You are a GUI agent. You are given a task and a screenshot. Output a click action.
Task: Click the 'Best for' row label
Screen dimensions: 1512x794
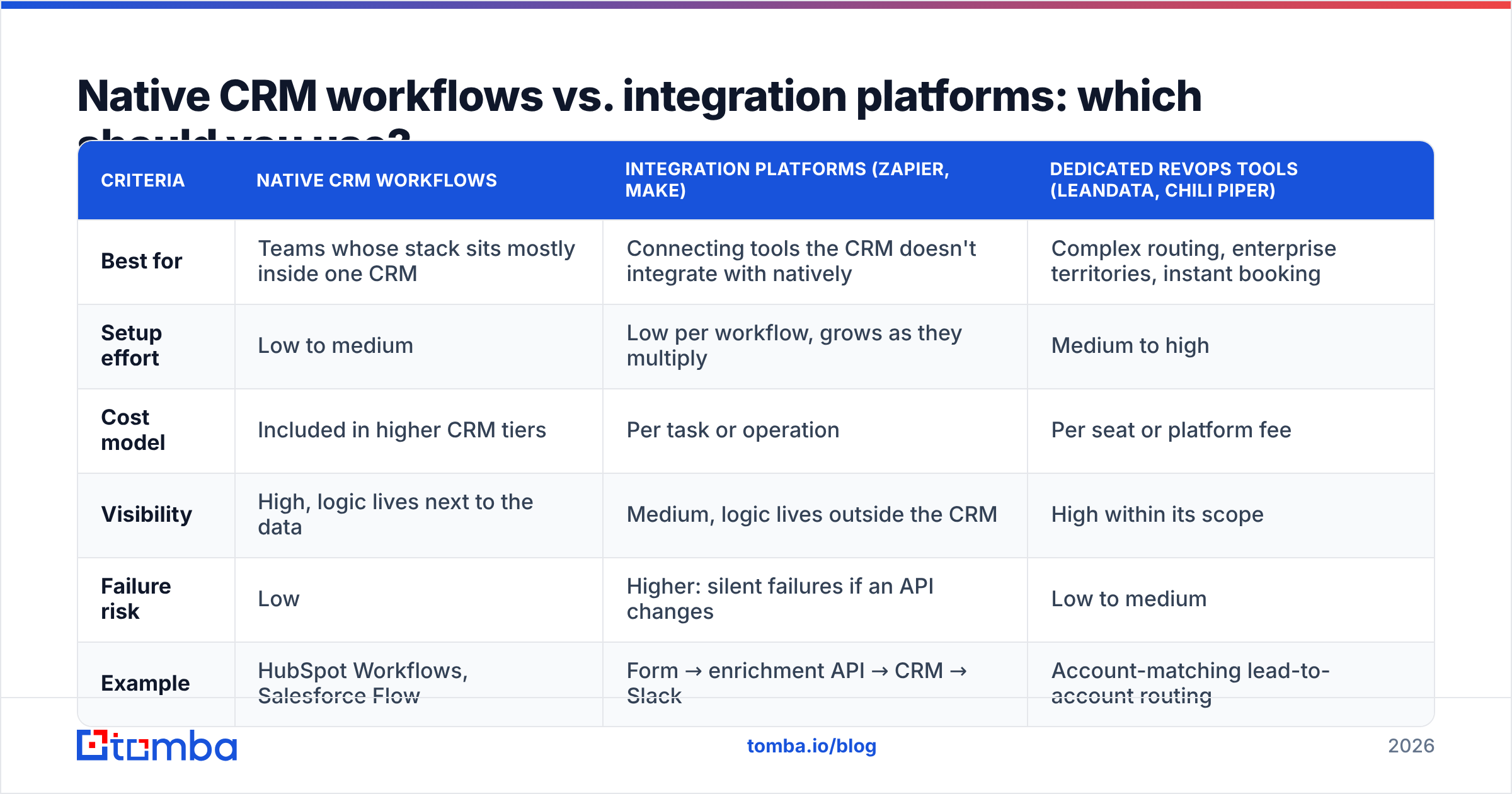click(x=142, y=261)
